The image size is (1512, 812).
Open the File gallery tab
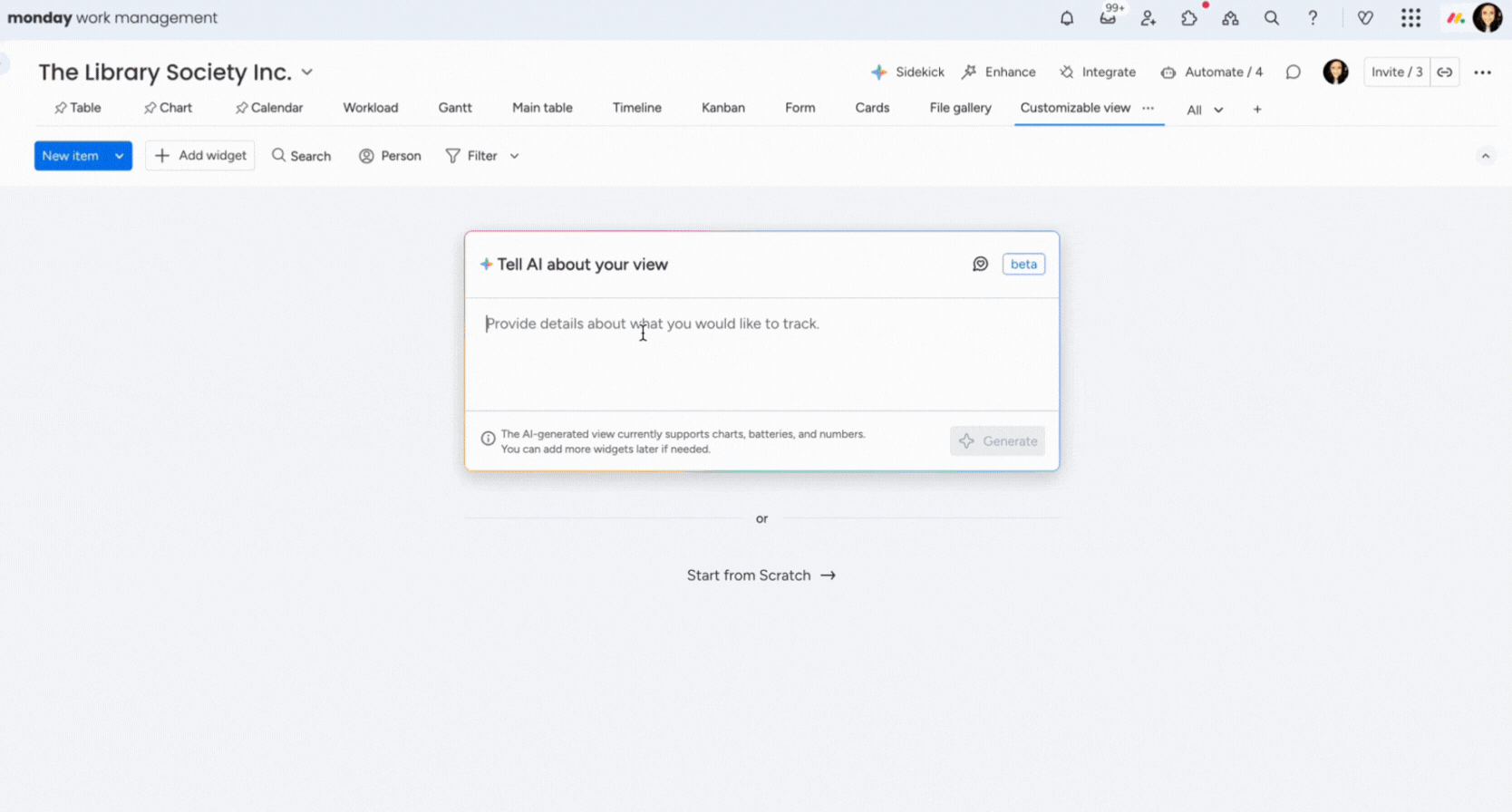click(960, 108)
